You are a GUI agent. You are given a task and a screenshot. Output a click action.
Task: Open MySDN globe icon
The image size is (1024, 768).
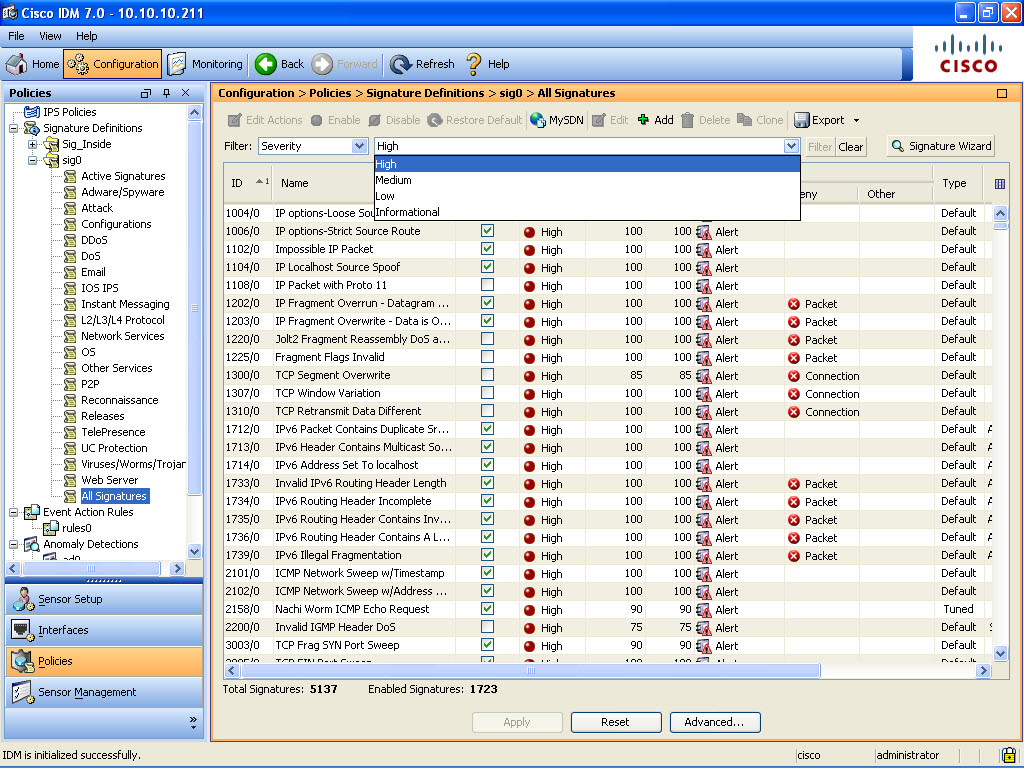537,120
